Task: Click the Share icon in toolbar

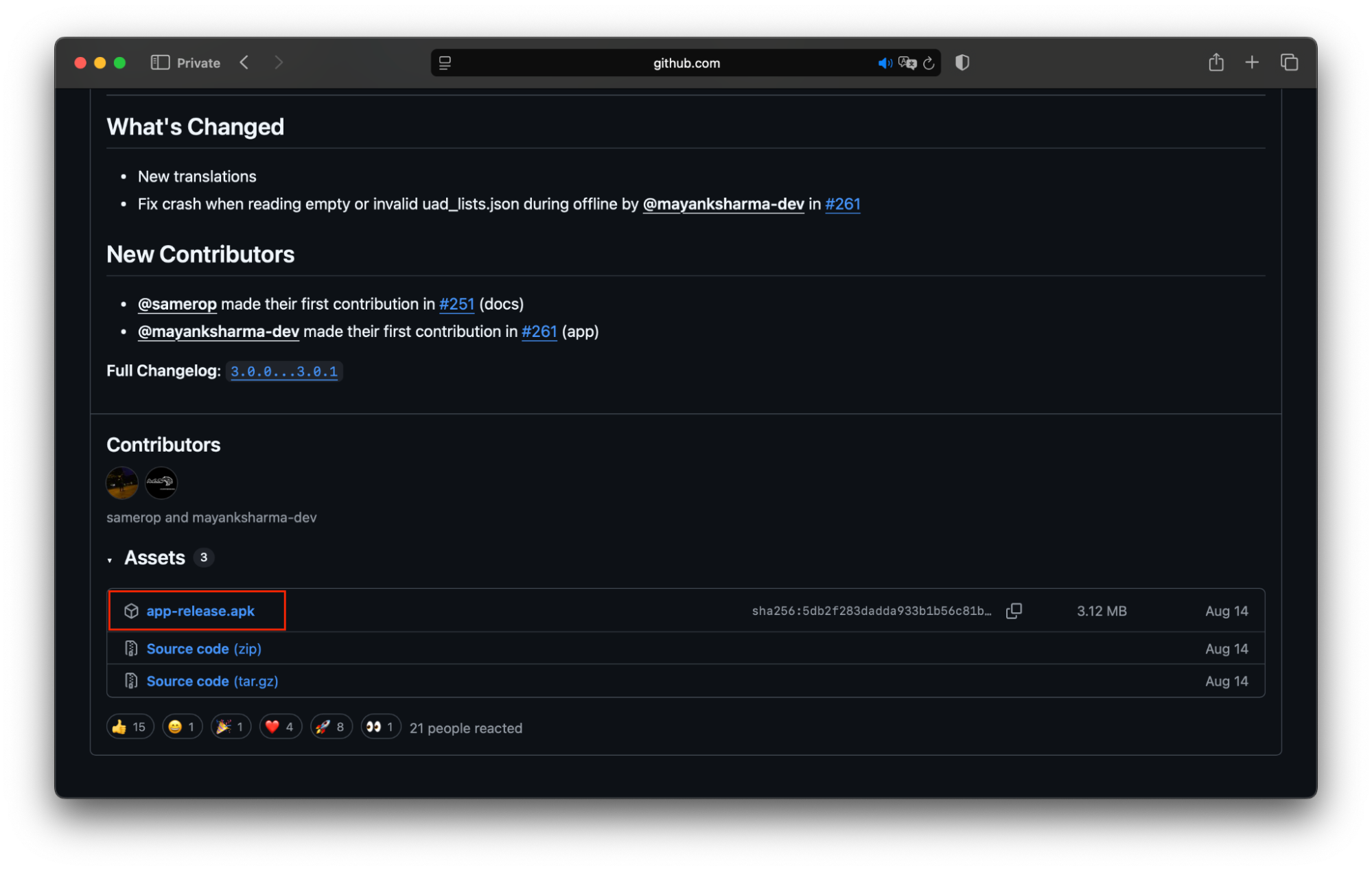Action: 1216,62
